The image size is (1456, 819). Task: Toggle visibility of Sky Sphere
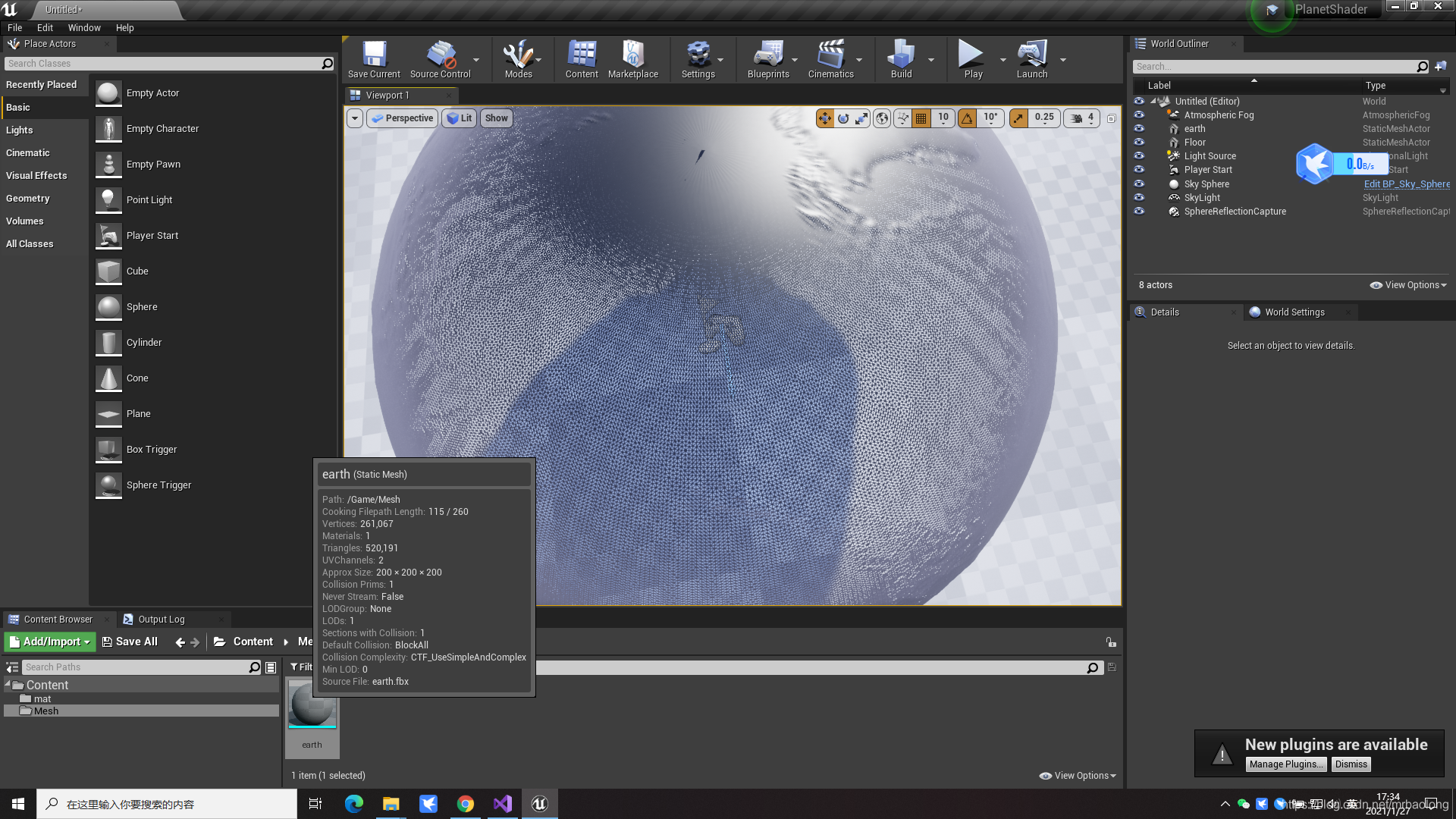coord(1139,183)
